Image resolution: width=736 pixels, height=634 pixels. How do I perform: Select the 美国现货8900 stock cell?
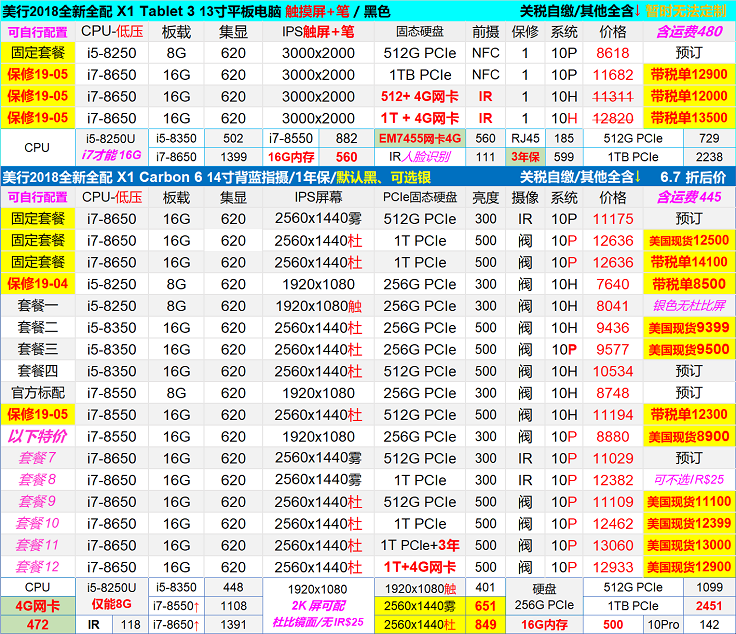click(x=688, y=436)
